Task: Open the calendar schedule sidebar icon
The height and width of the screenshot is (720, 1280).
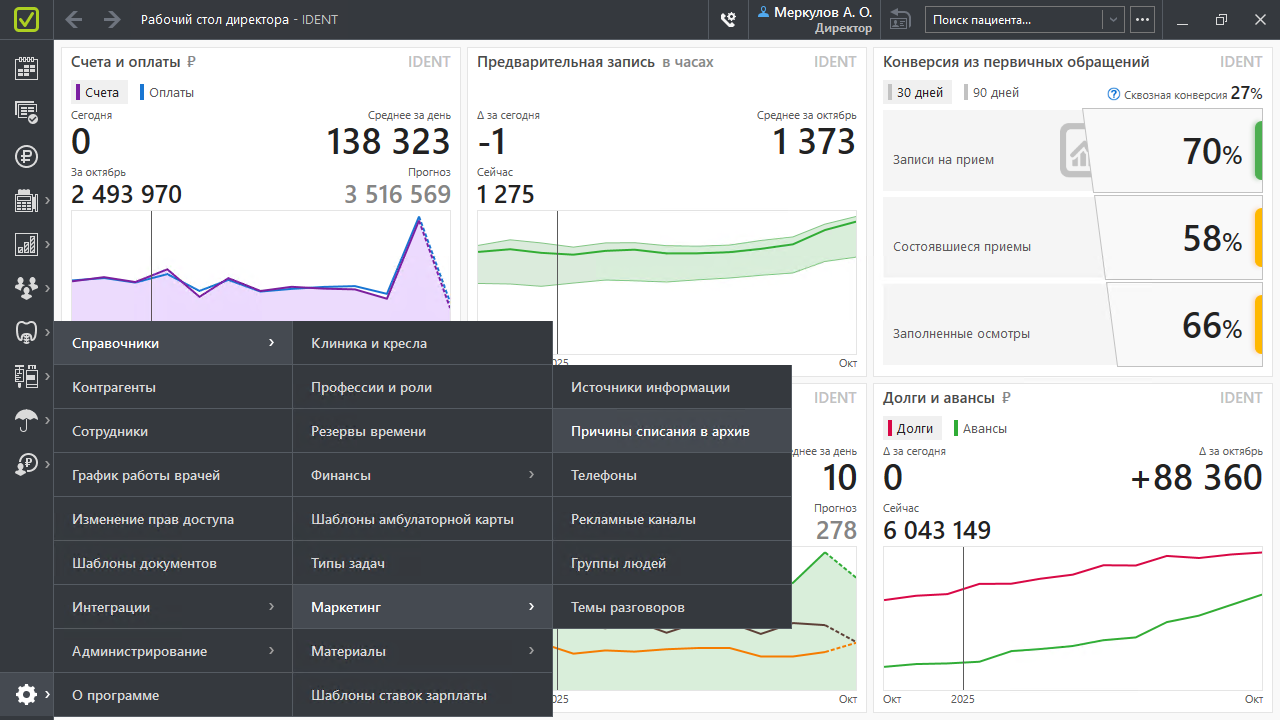Action: point(26,68)
